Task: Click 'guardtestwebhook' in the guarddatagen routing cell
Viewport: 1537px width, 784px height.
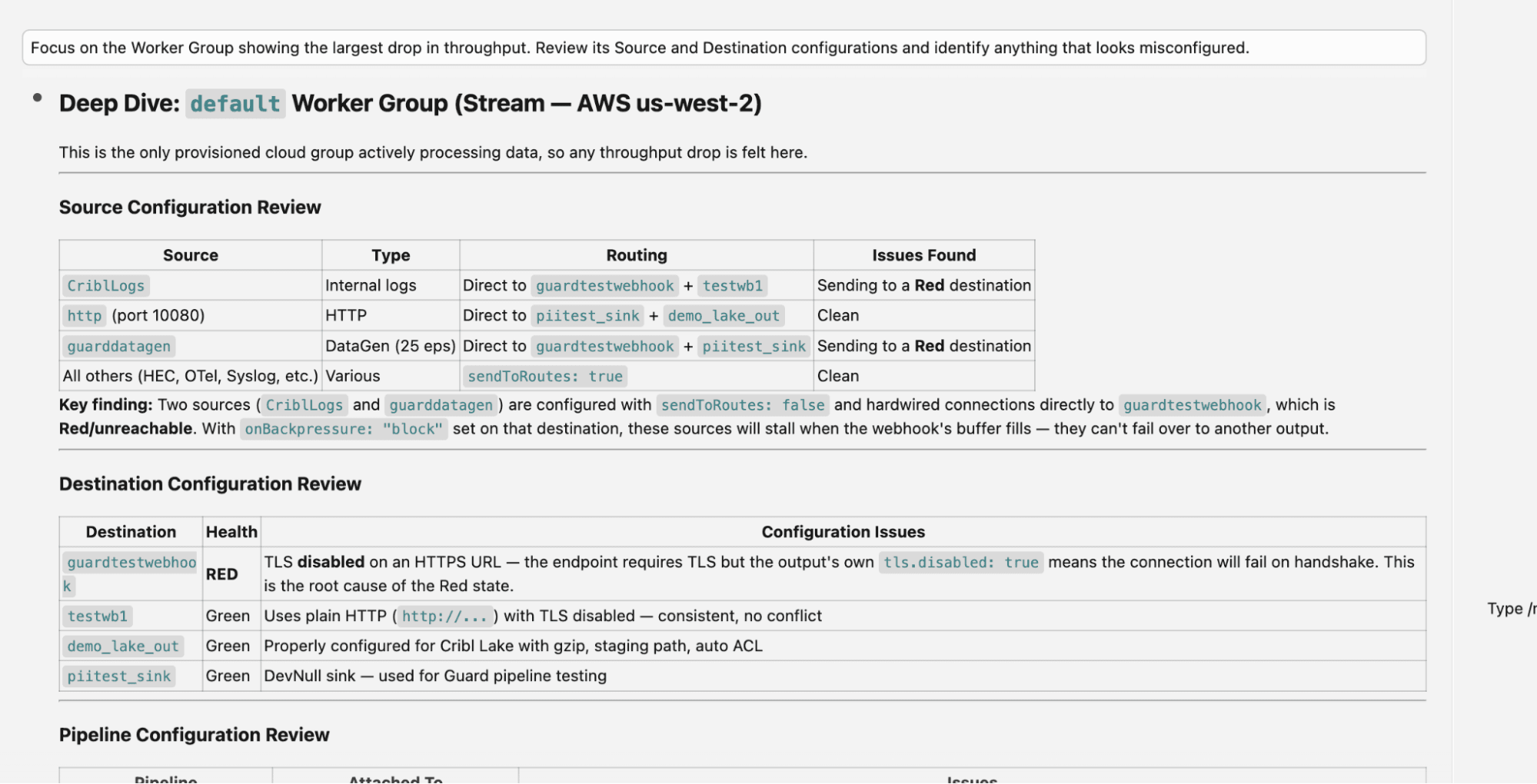Action: (x=604, y=347)
